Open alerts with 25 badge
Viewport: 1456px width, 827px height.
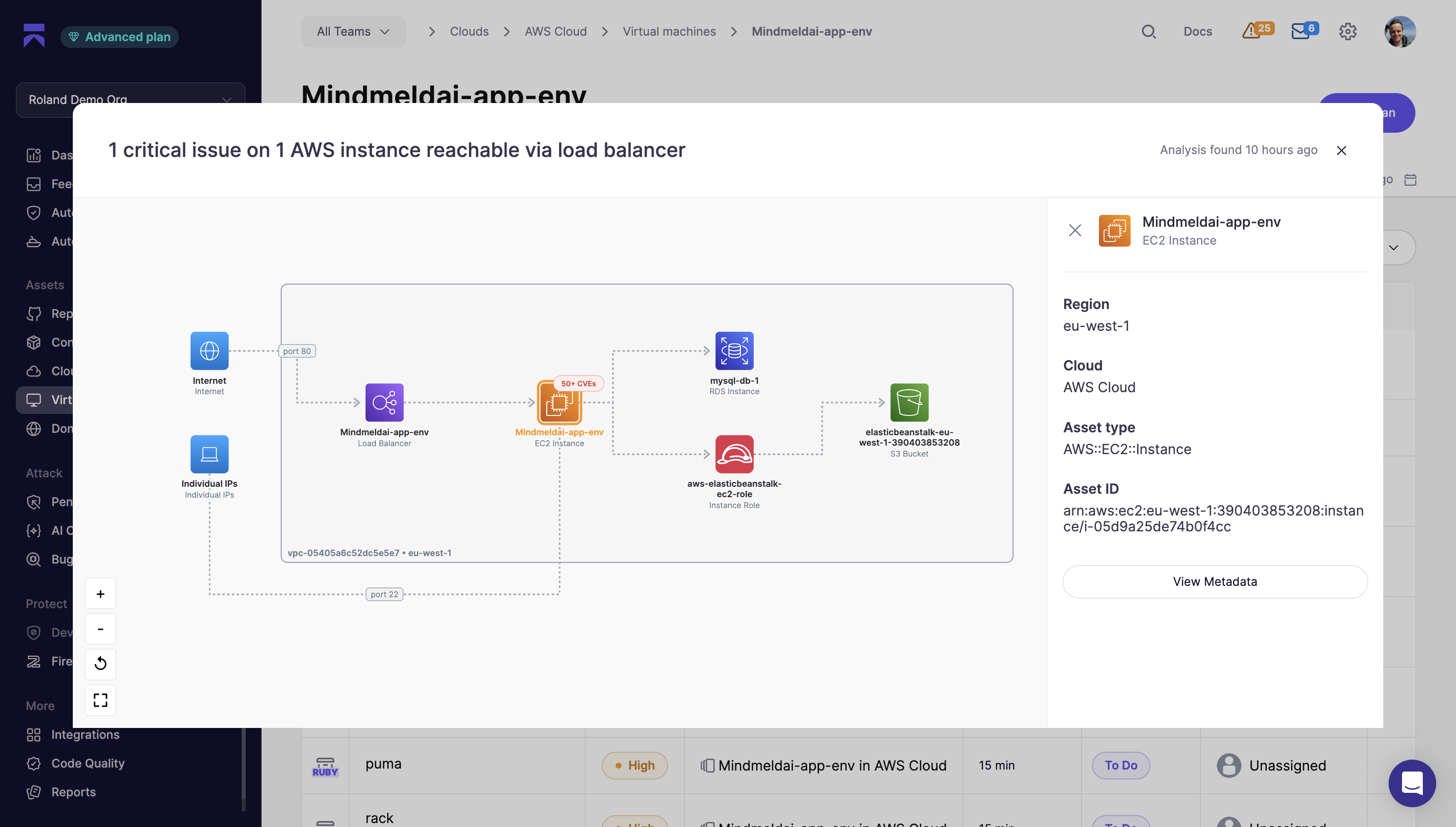click(x=1257, y=30)
